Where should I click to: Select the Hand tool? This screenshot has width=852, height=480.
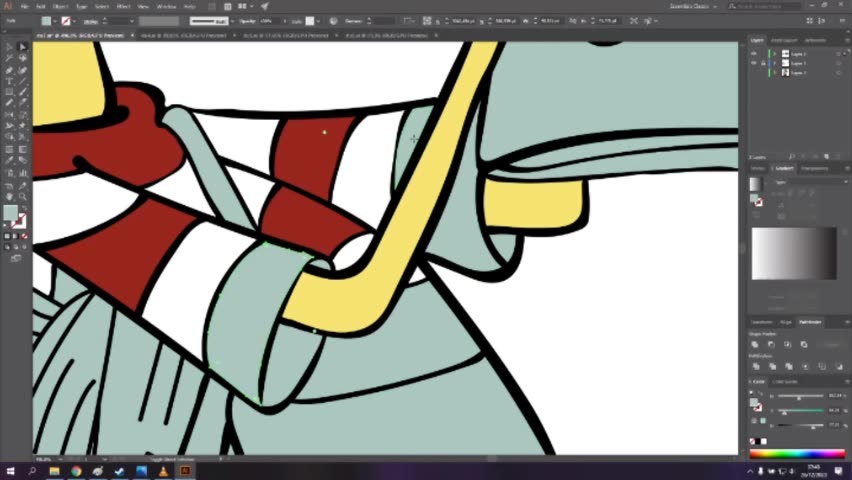click(x=9, y=196)
